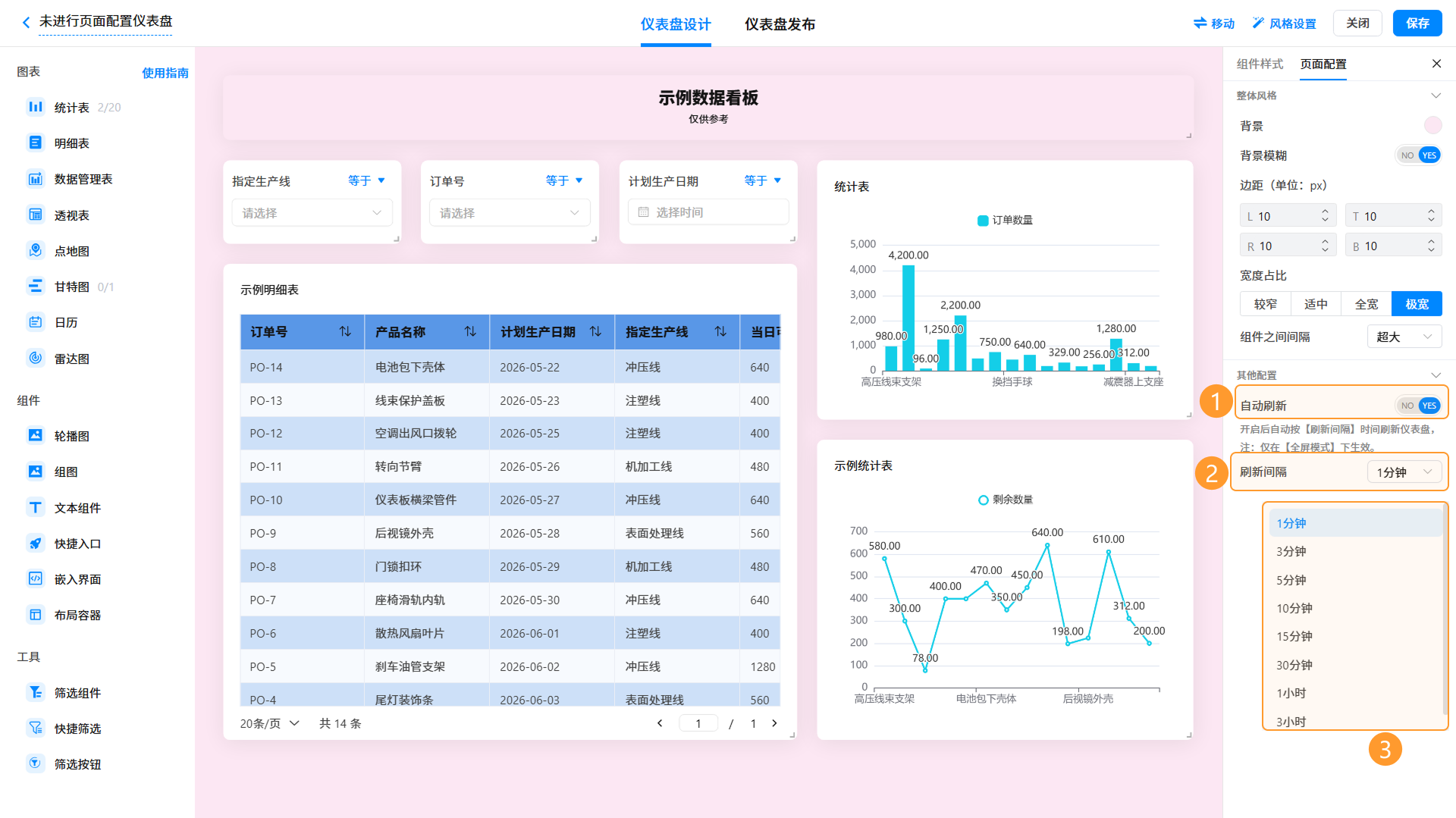Click the 关闭 button

(x=1357, y=24)
